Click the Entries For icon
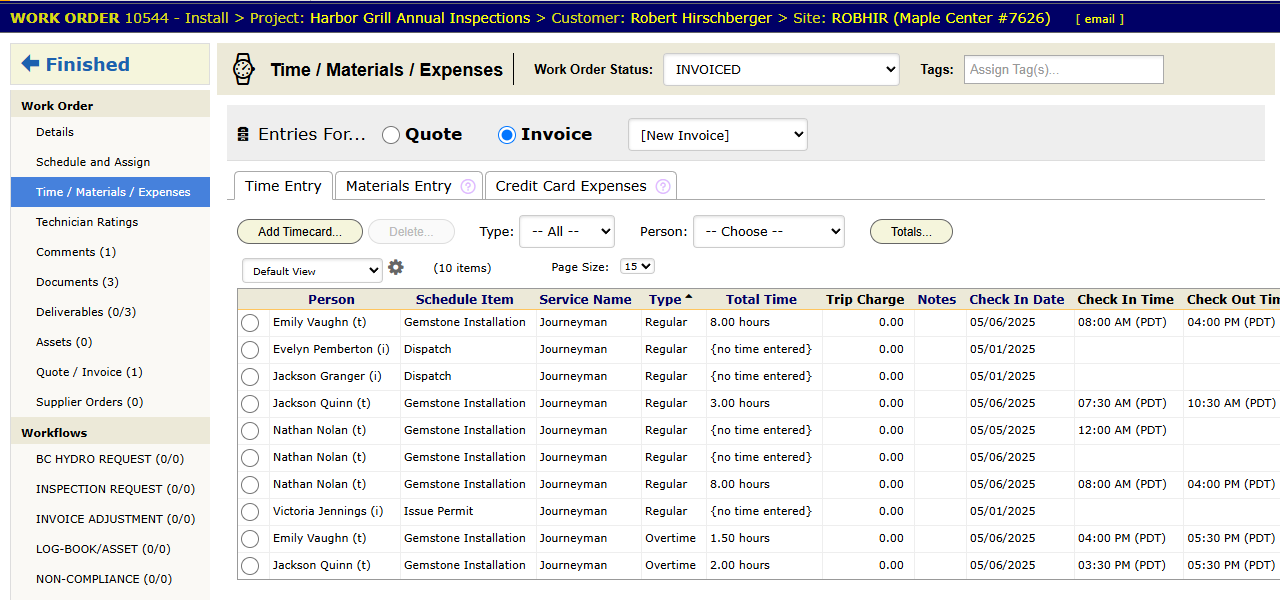This screenshot has width=1280, height=600. [x=243, y=135]
